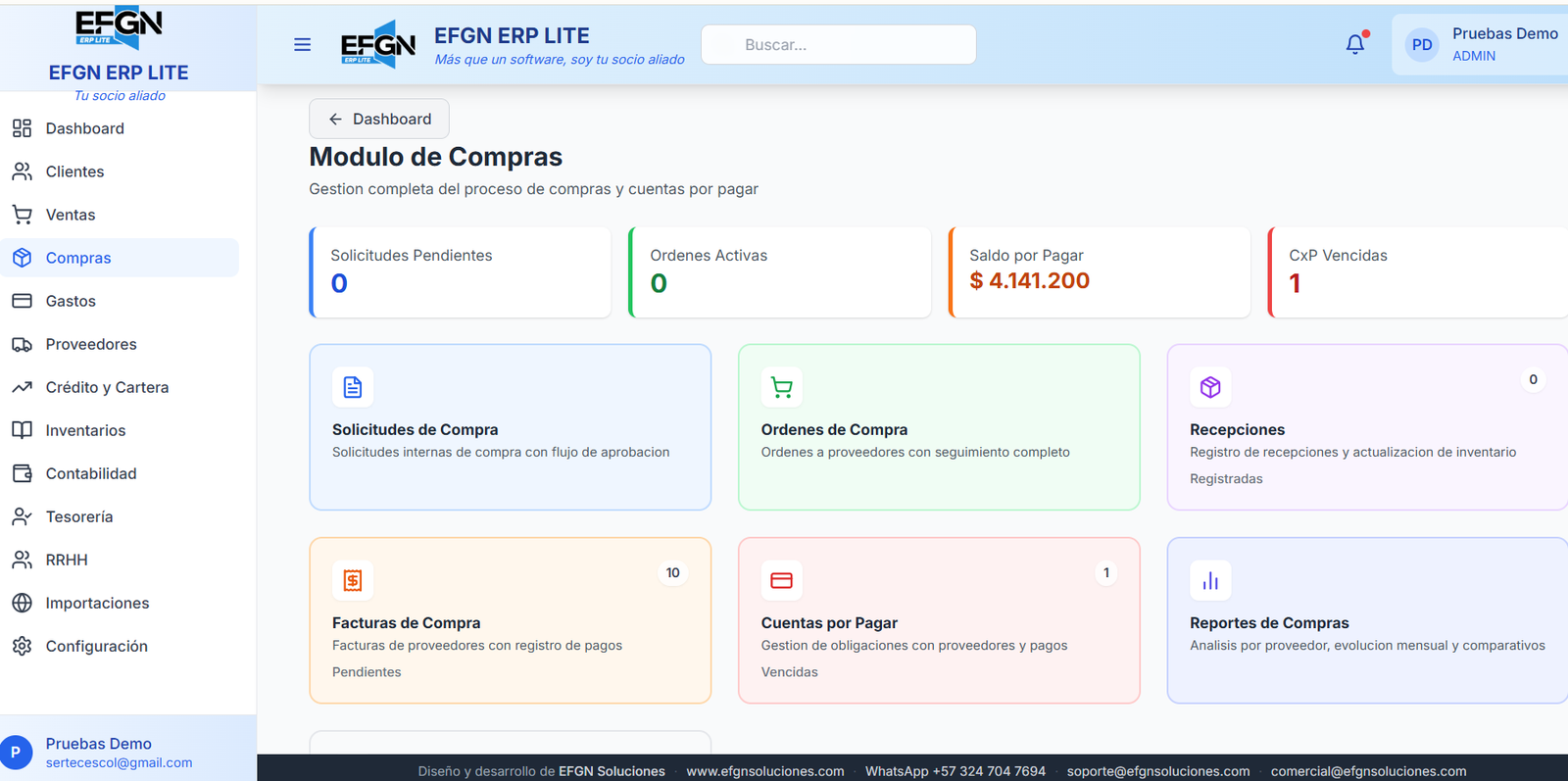Open Configuración settings
The height and width of the screenshot is (781, 1568).
click(x=120, y=646)
